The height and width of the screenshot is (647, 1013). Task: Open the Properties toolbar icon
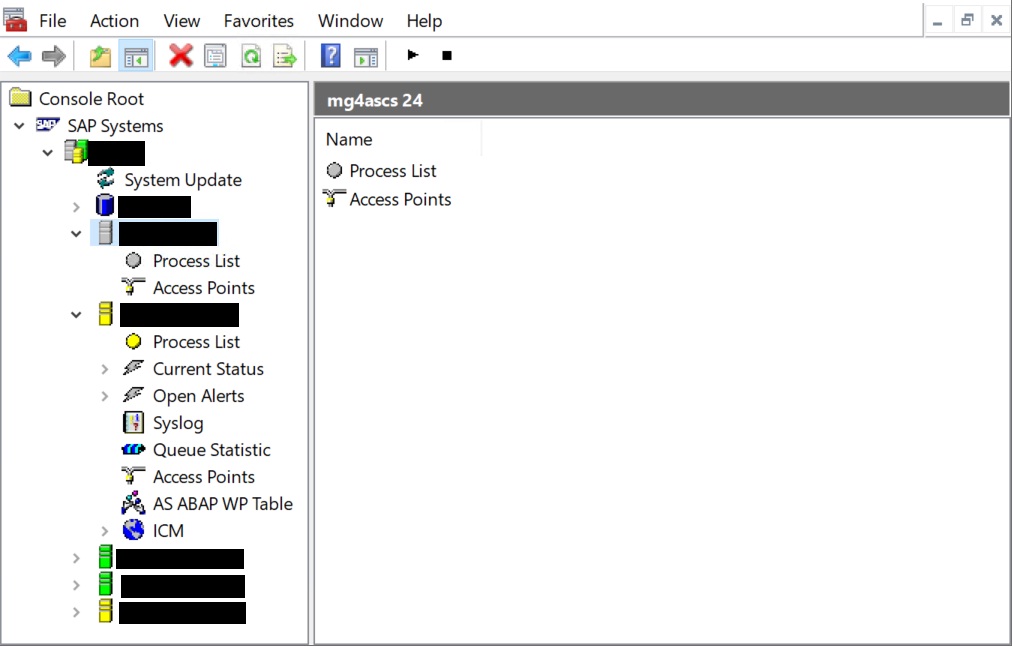click(215, 56)
